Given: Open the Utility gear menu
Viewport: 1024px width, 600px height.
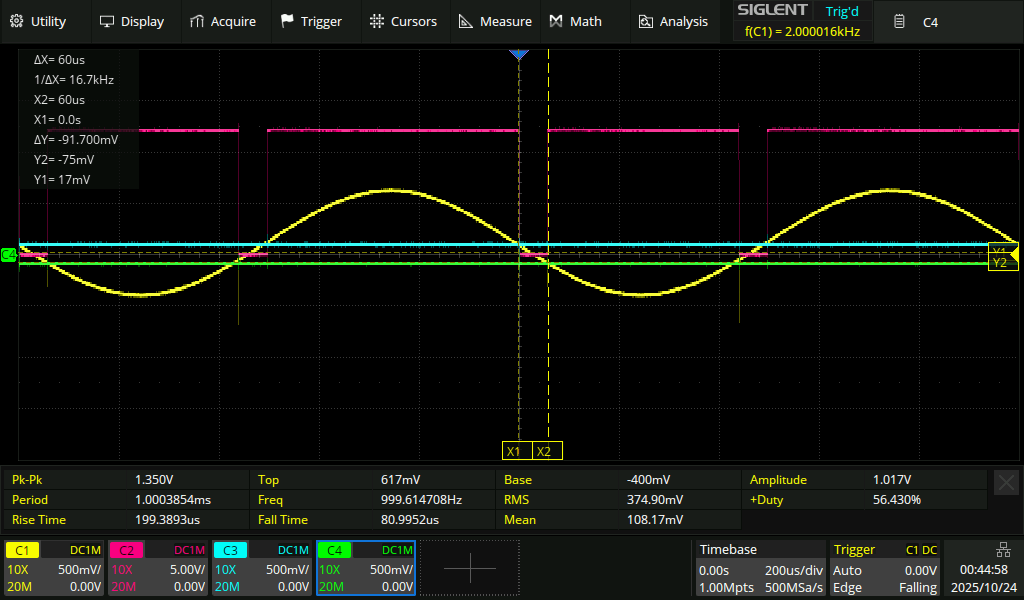Looking at the screenshot, I should coord(38,21).
